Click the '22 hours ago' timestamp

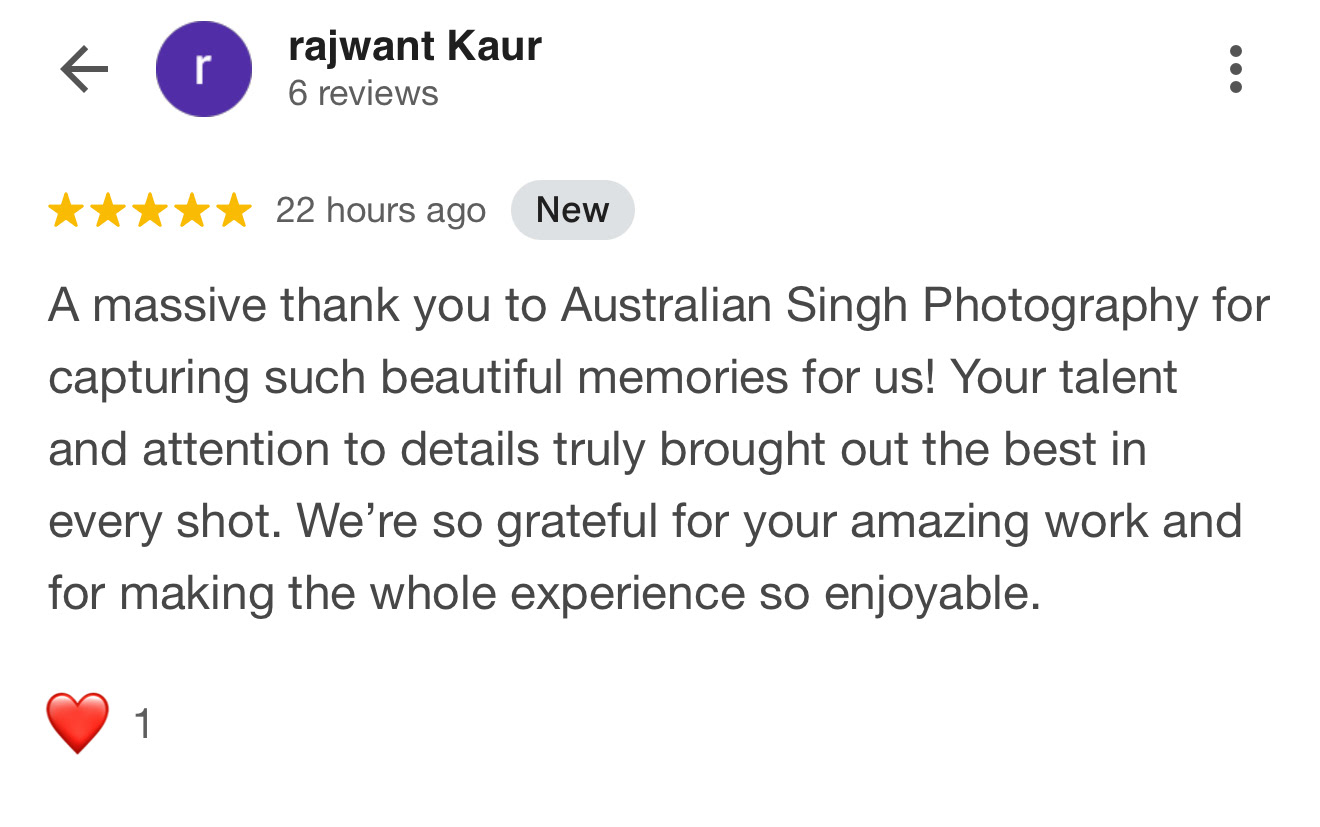coord(380,211)
